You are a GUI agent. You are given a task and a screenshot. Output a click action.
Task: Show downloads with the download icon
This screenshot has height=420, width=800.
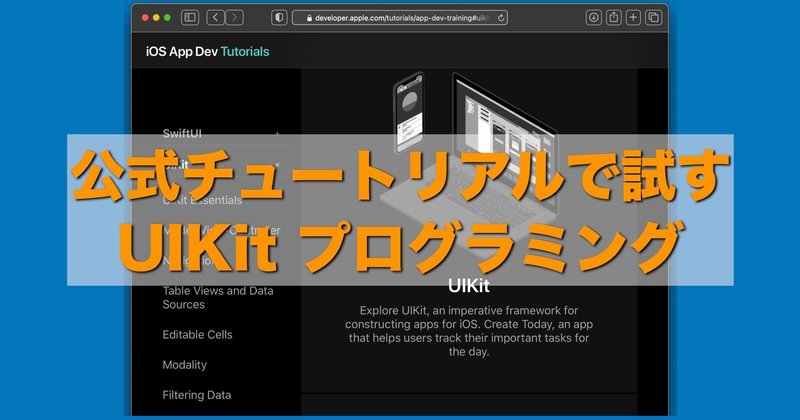click(x=593, y=17)
